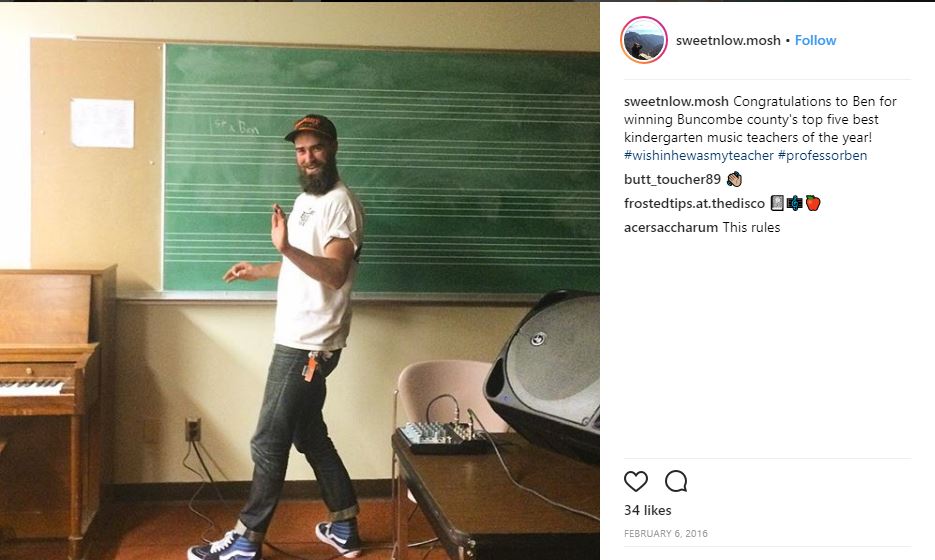Click the book emoji in the comment

777,203
